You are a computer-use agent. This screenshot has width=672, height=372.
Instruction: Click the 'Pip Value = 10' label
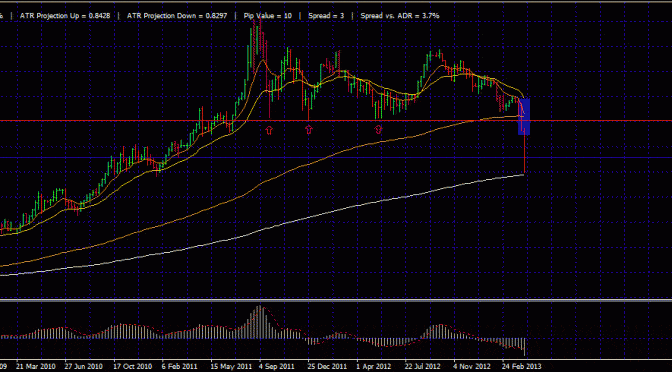pyautogui.click(x=268, y=15)
